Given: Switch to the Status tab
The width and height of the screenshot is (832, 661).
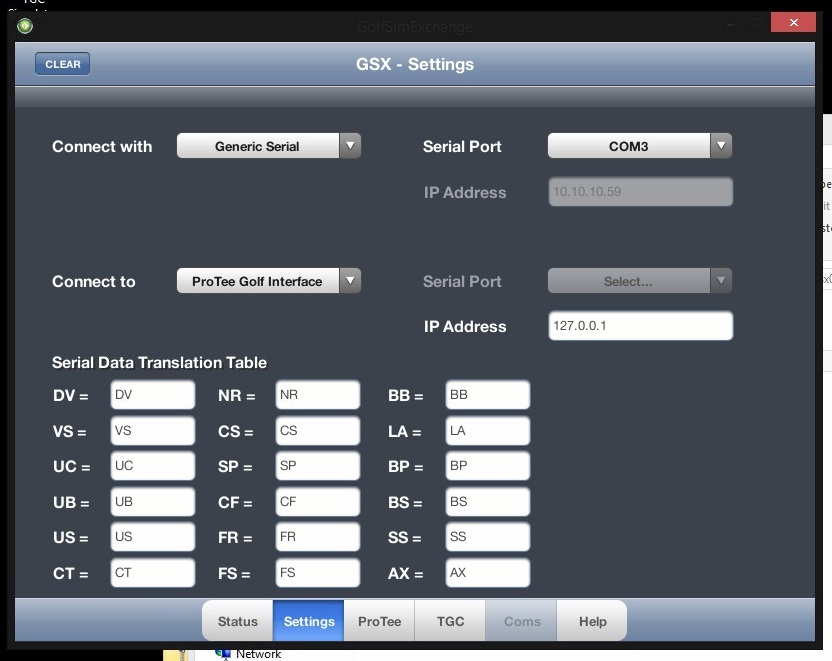Looking at the screenshot, I should [238, 621].
